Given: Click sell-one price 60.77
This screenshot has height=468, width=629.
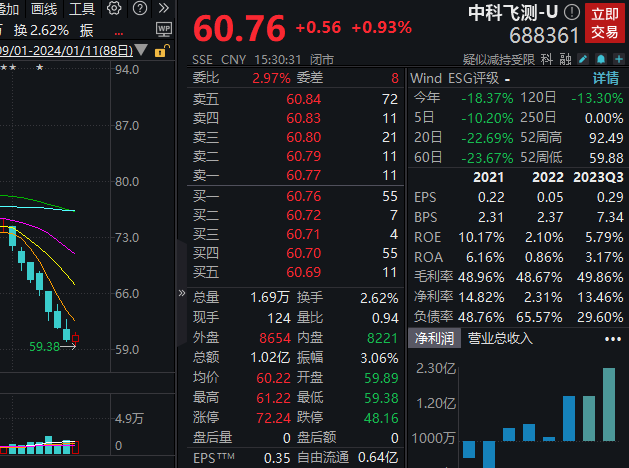Looking at the screenshot, I should (x=304, y=175).
